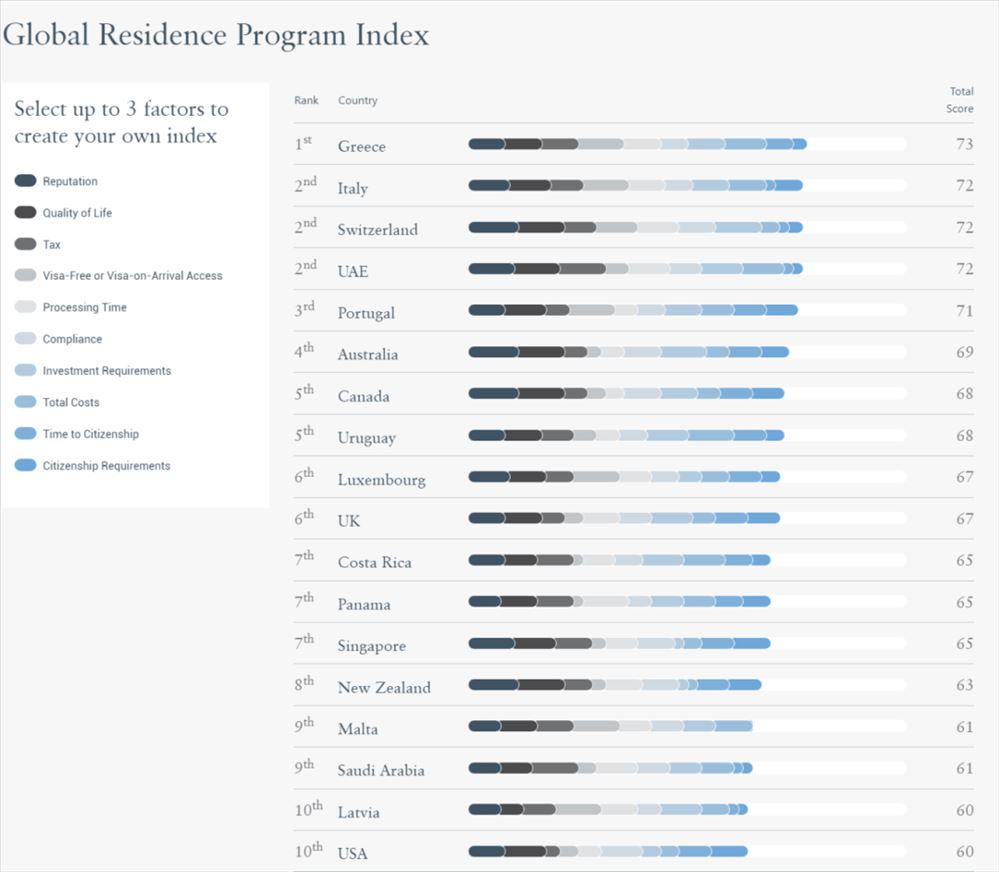
Task: Click the Country column header
Action: pos(357,100)
